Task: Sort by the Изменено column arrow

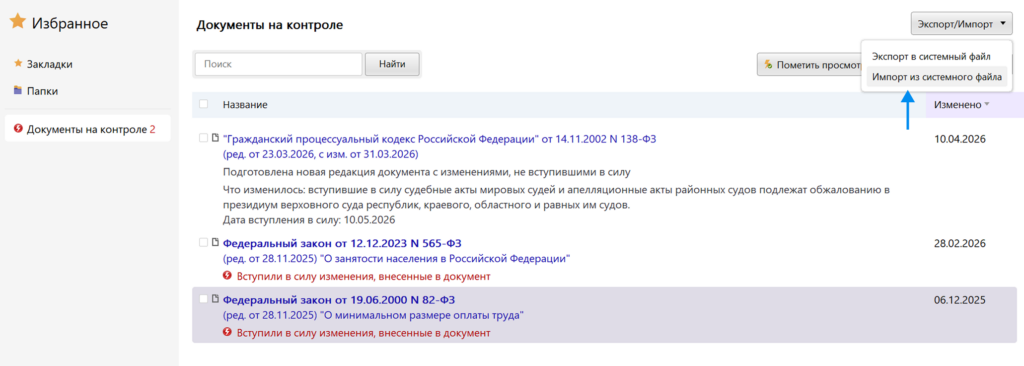Action: click(986, 105)
